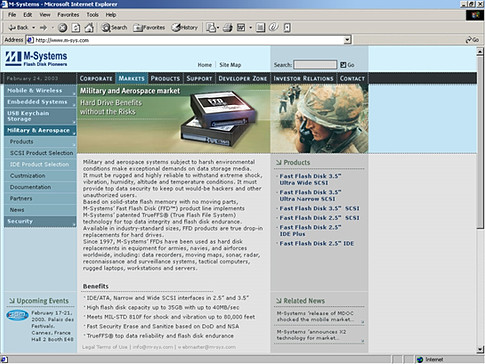Open the Products nav tab
The width and height of the screenshot is (485, 364).
point(165,78)
